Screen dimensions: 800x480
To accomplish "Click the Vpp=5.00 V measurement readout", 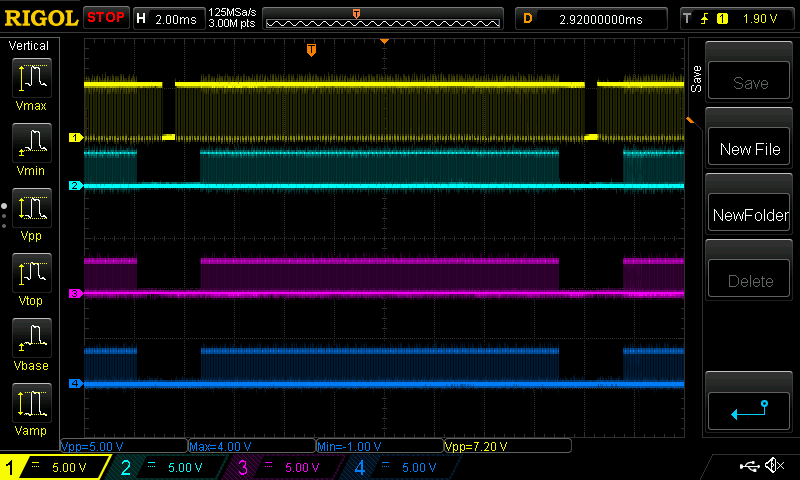I will [x=124, y=446].
